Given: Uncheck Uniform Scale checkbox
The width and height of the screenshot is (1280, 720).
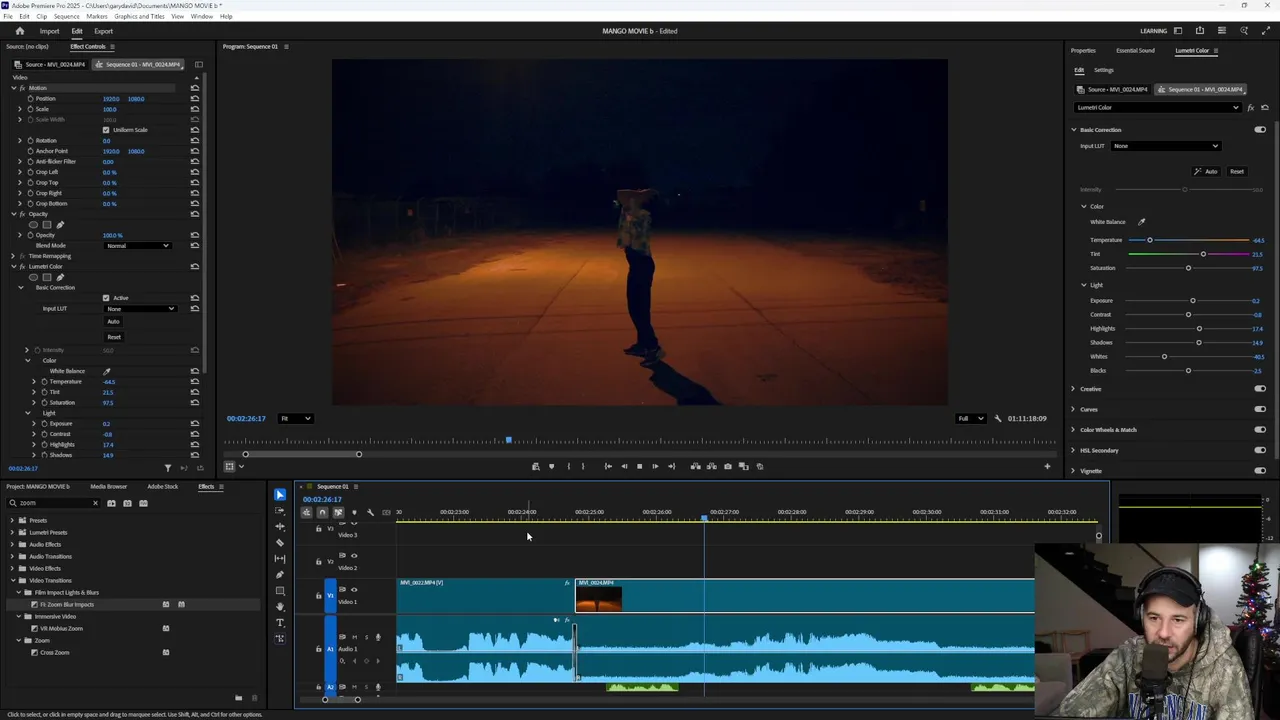Looking at the screenshot, I should (x=106, y=130).
